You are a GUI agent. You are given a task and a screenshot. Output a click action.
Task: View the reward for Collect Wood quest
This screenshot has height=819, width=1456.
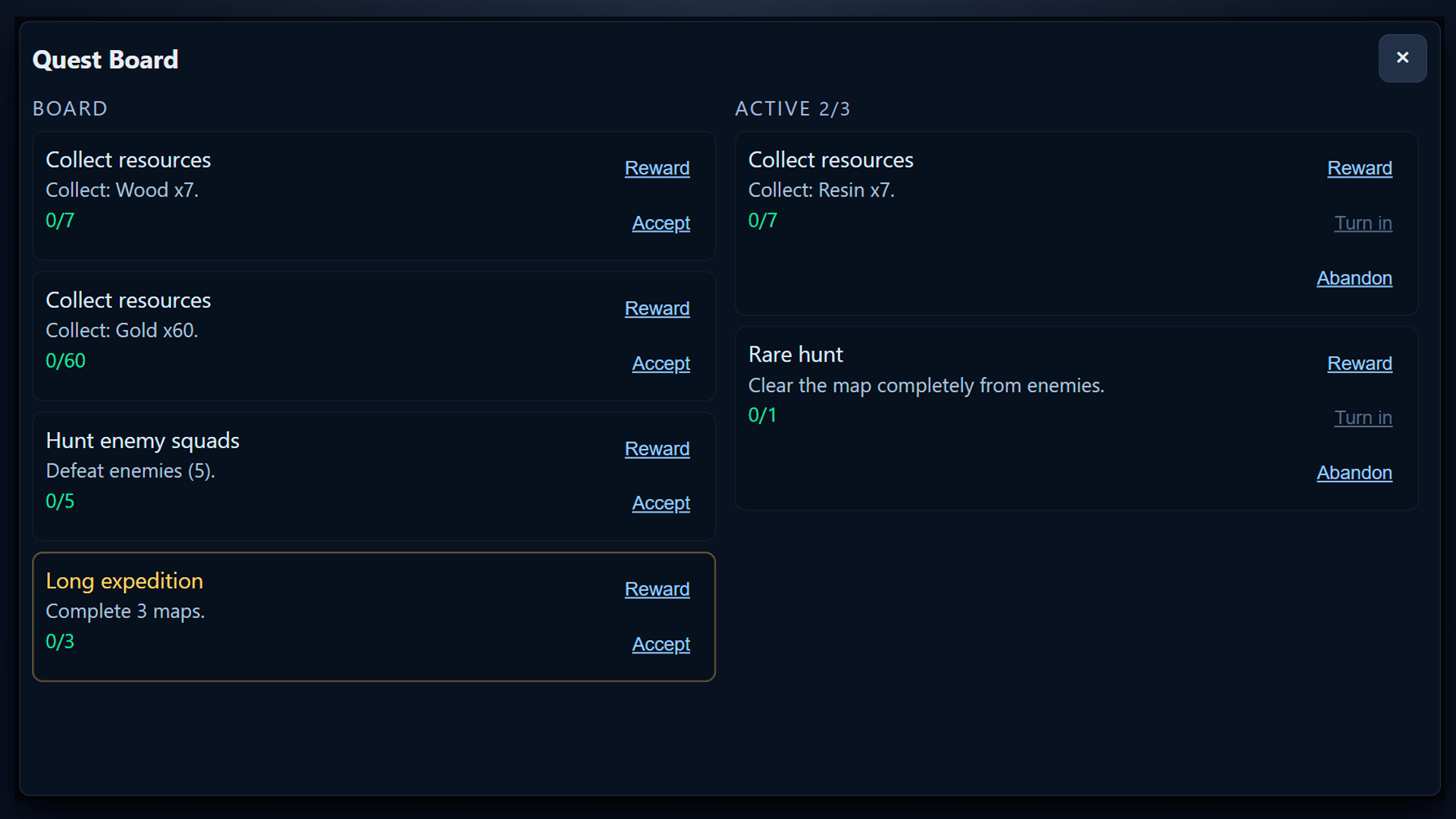(x=657, y=168)
